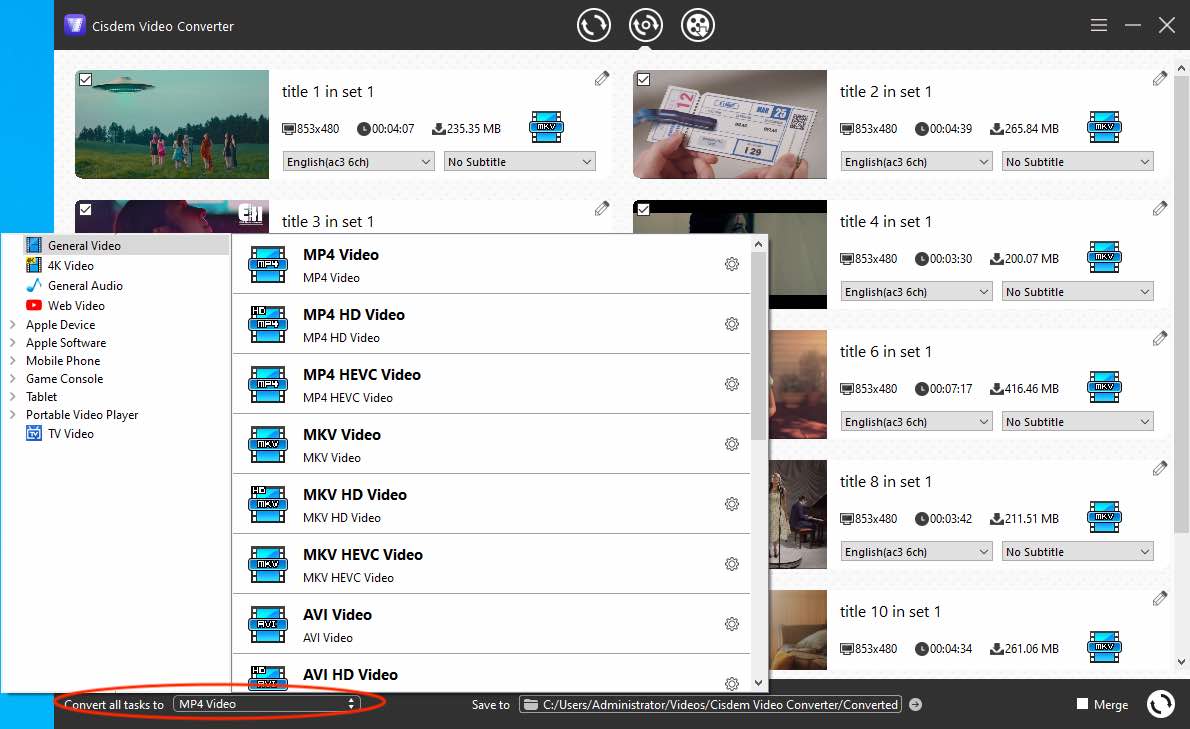Open settings gear for MKV HD Video
This screenshot has height=729, width=1190.
pos(732,504)
